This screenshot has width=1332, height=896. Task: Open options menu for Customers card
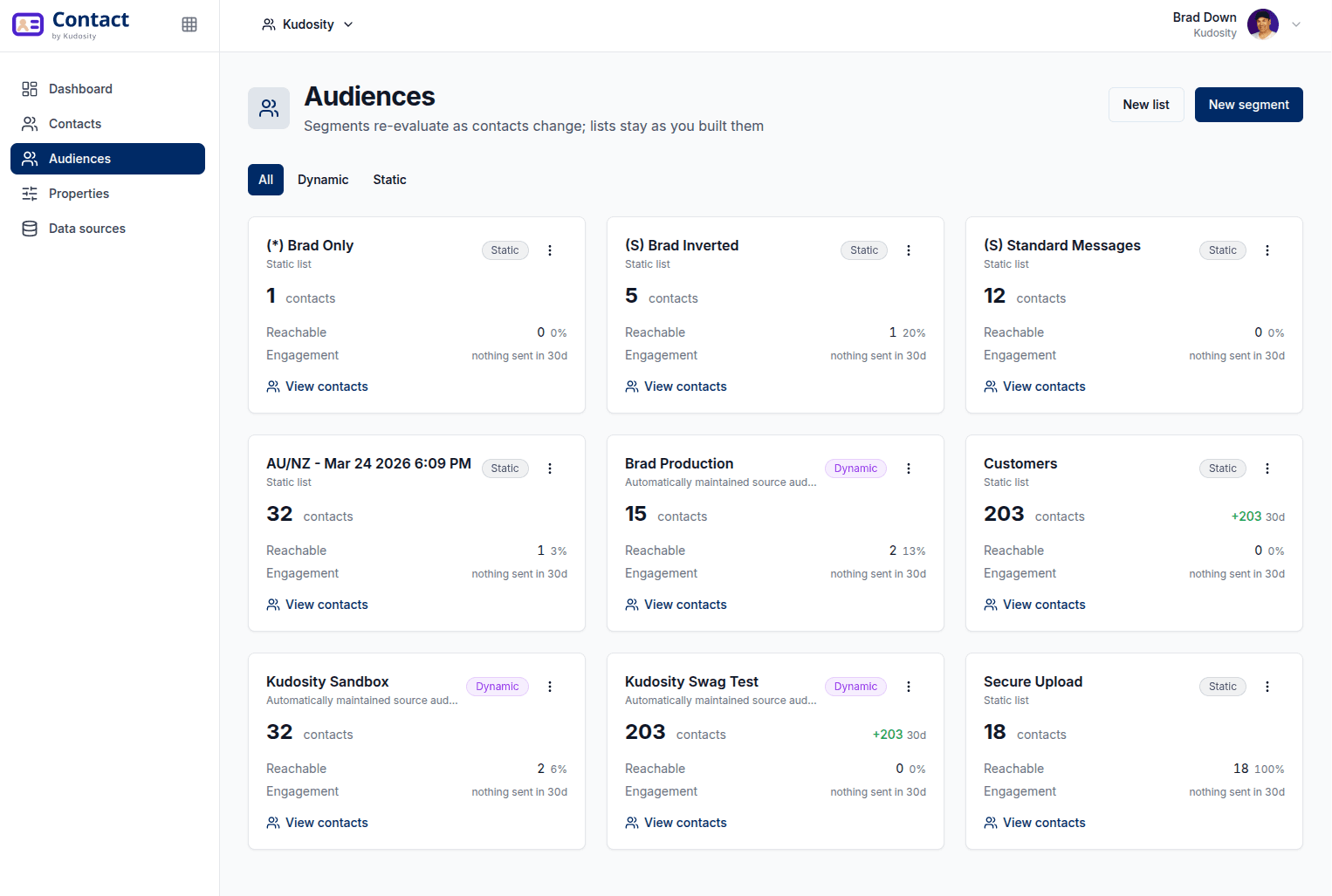1267,469
